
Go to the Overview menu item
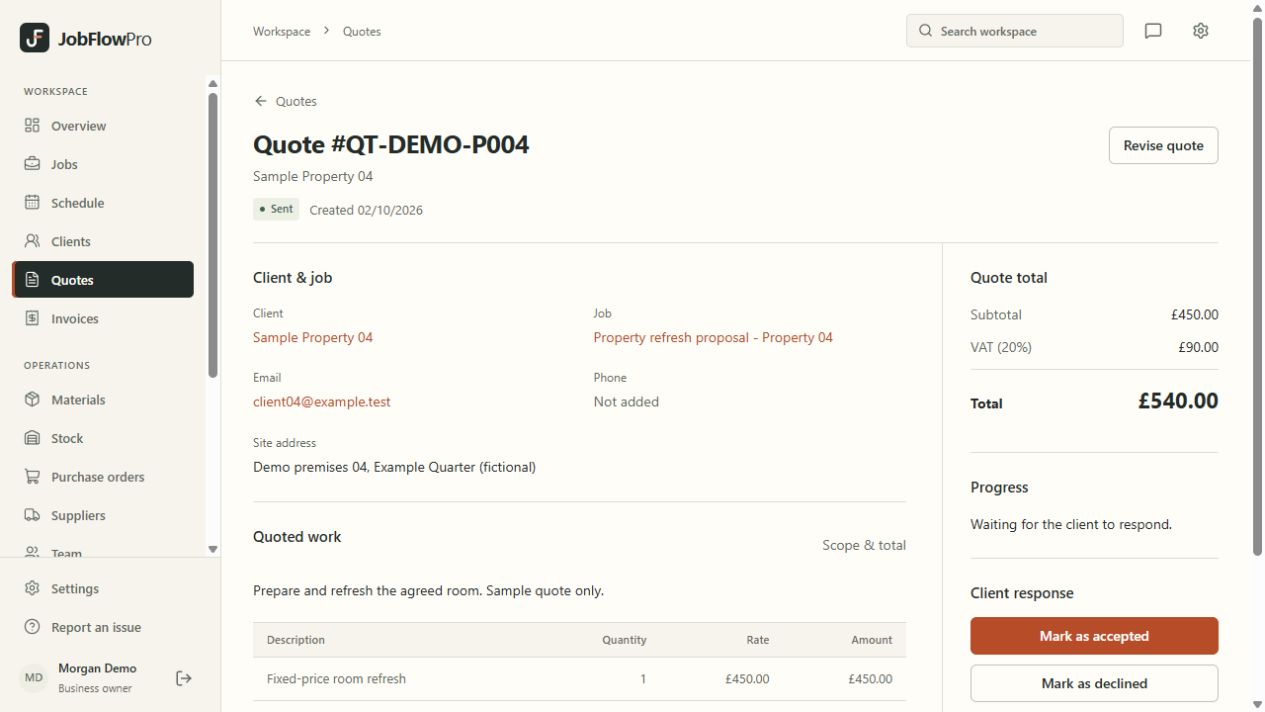point(103,126)
